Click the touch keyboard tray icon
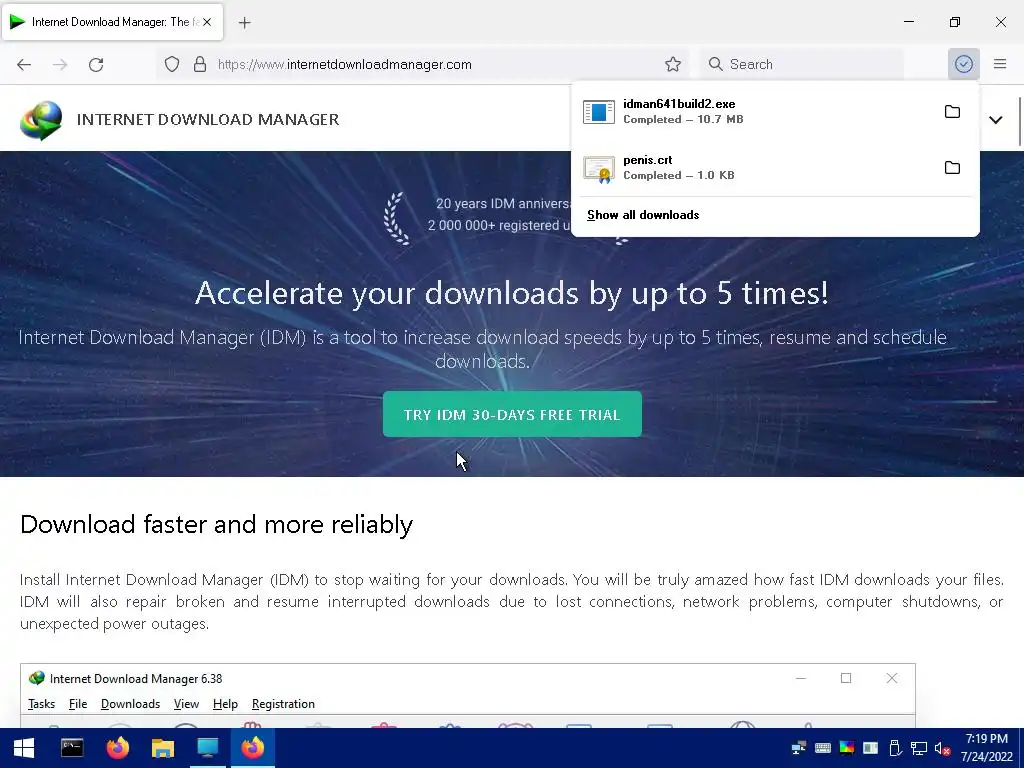This screenshot has width=1024, height=768. point(823,748)
